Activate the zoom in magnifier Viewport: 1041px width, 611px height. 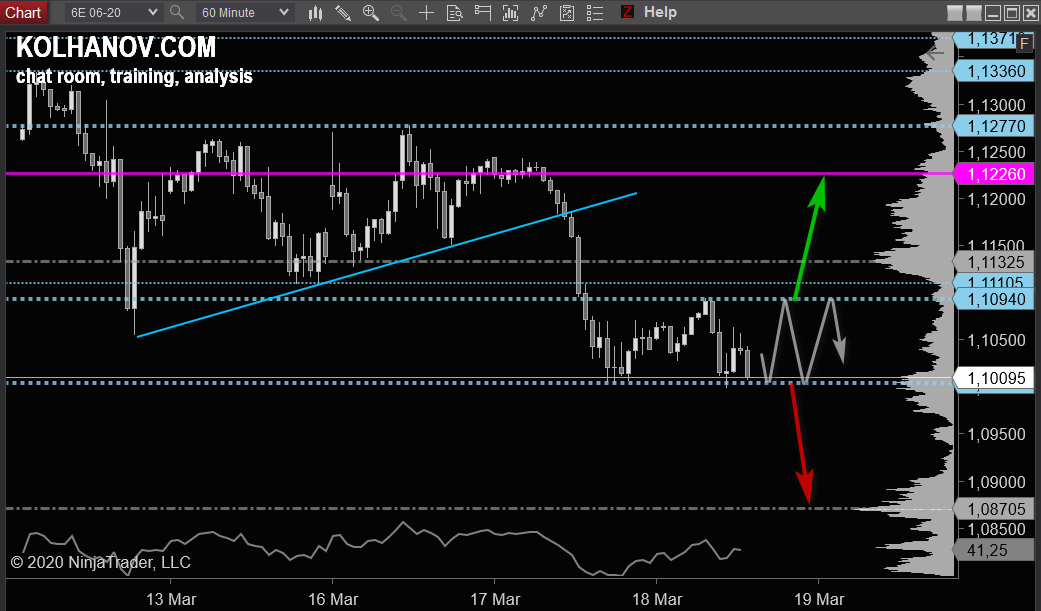370,13
